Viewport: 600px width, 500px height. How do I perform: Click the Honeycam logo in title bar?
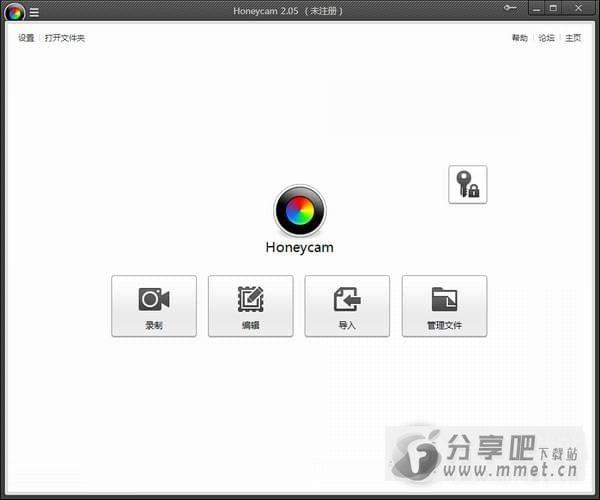(x=15, y=13)
